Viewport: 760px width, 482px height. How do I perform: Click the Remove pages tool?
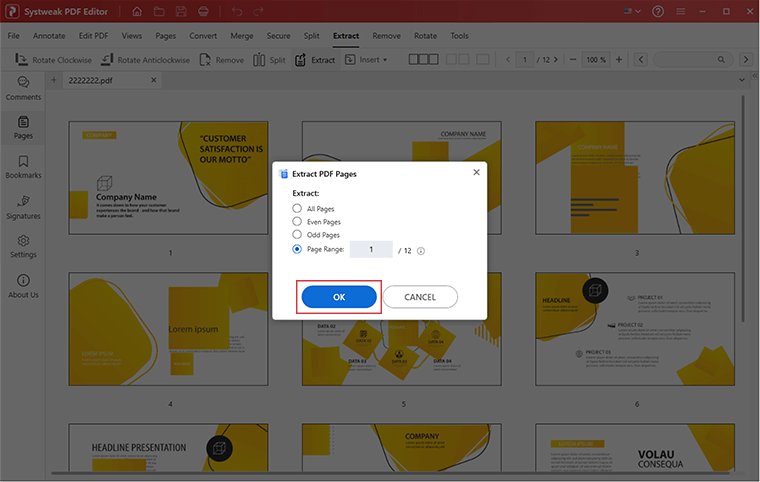click(222, 60)
